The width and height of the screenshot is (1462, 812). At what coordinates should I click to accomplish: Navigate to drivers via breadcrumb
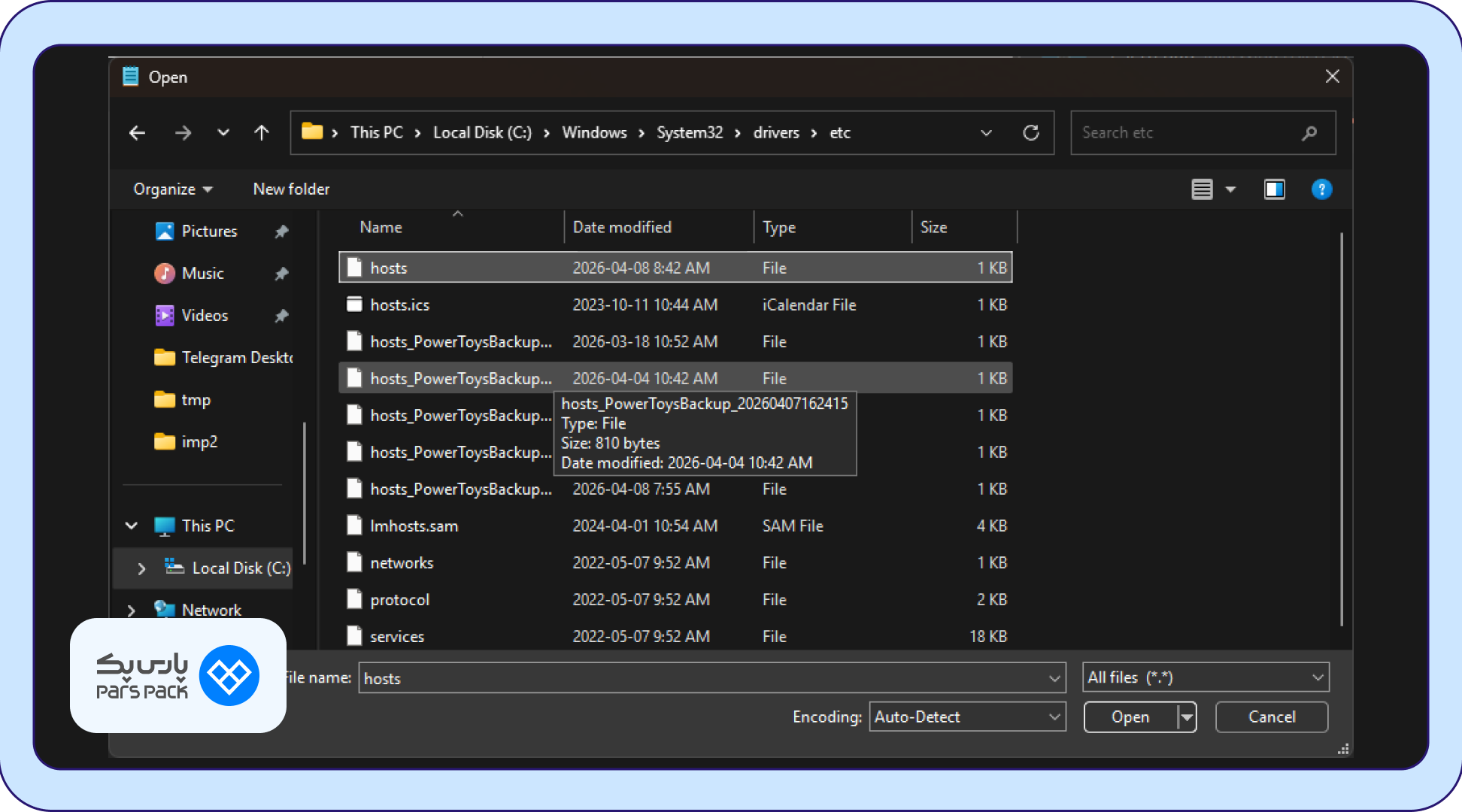776,133
